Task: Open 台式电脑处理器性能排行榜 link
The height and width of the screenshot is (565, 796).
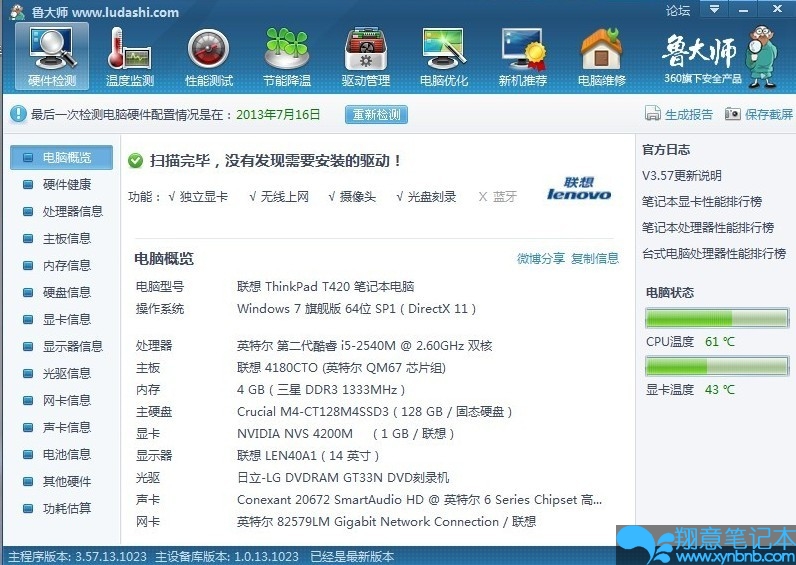Action: tap(714, 253)
